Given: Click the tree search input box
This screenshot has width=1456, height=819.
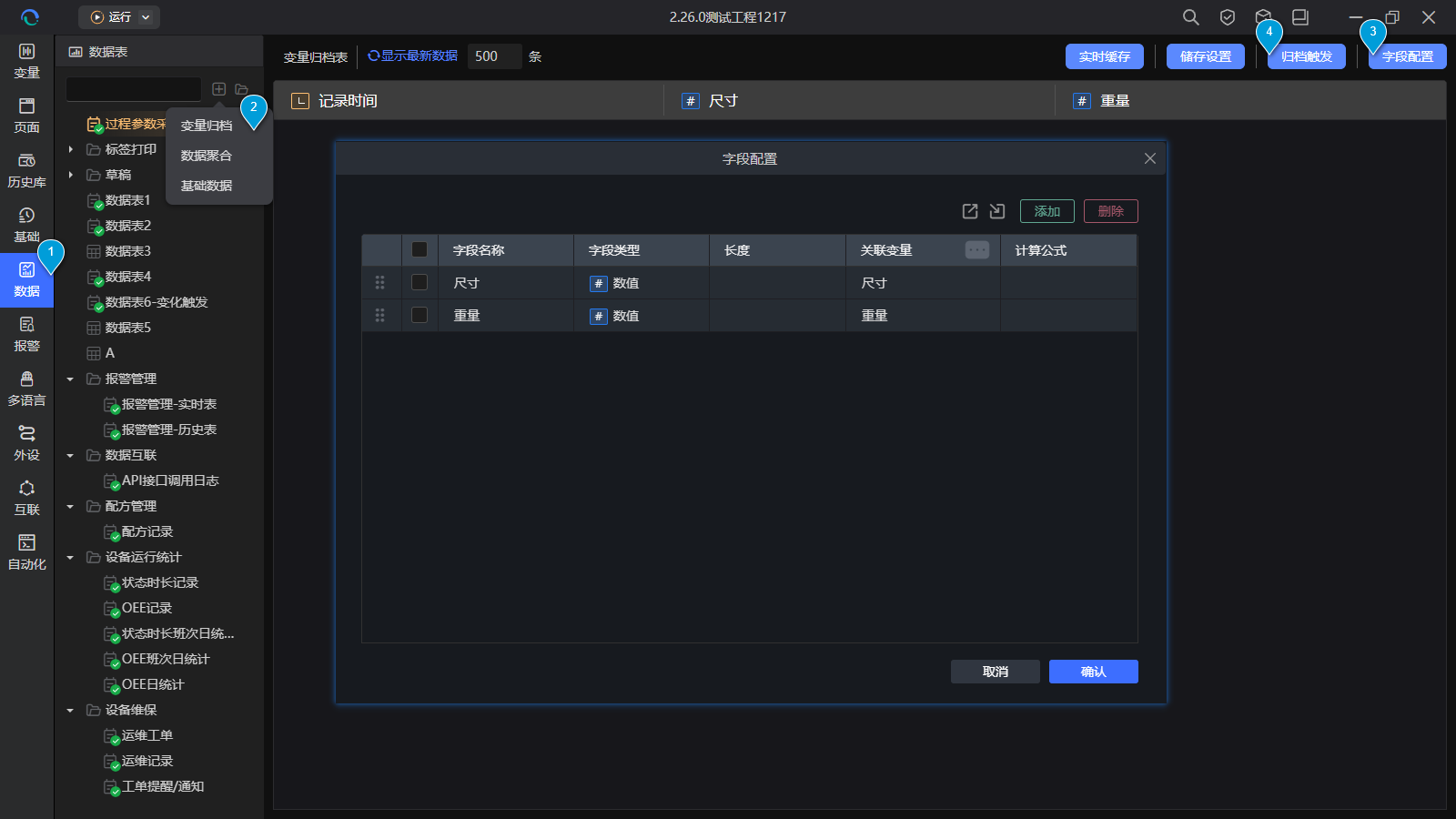Looking at the screenshot, I should click(x=134, y=89).
